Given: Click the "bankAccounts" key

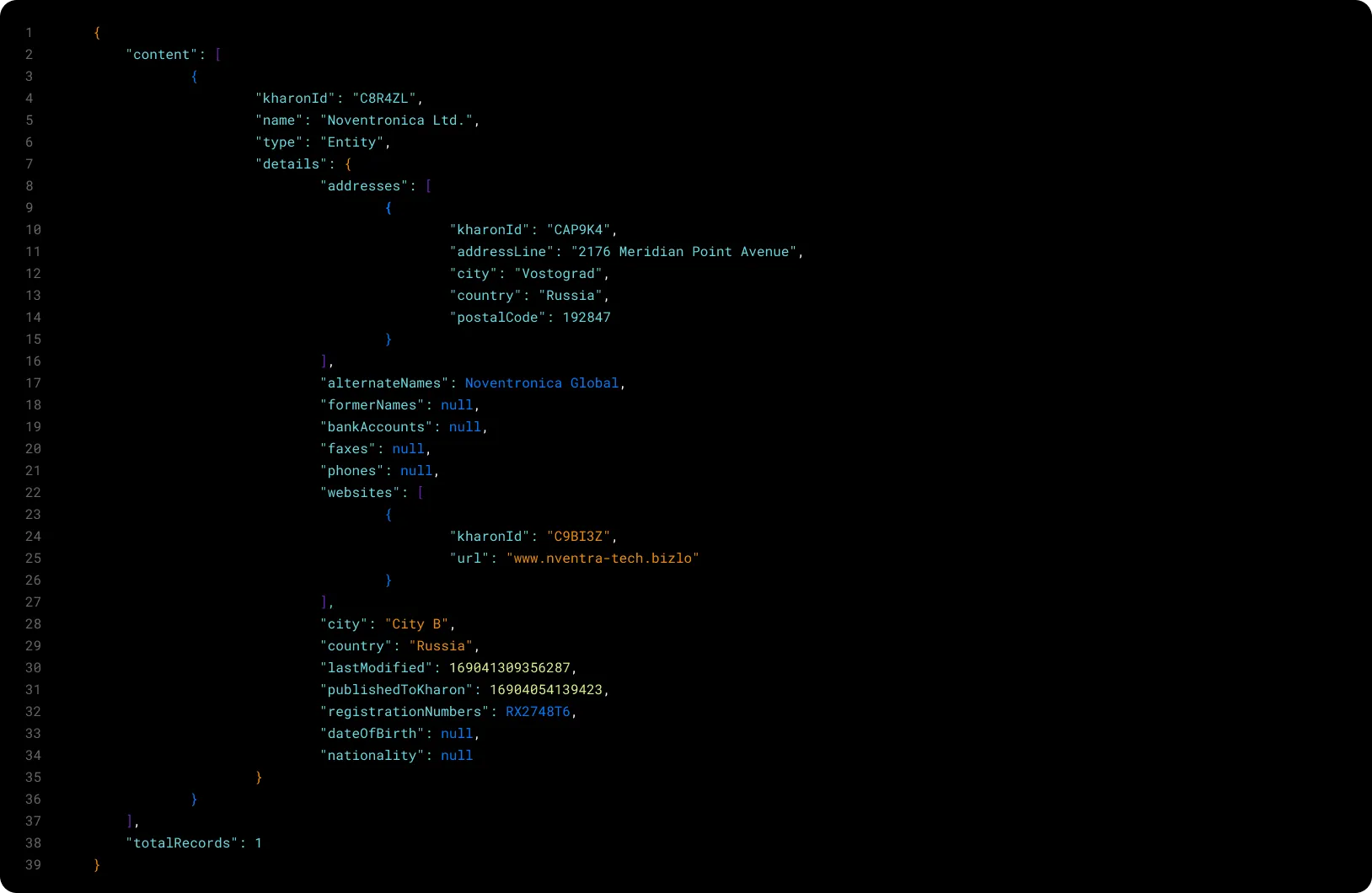Looking at the screenshot, I should coord(377,427).
